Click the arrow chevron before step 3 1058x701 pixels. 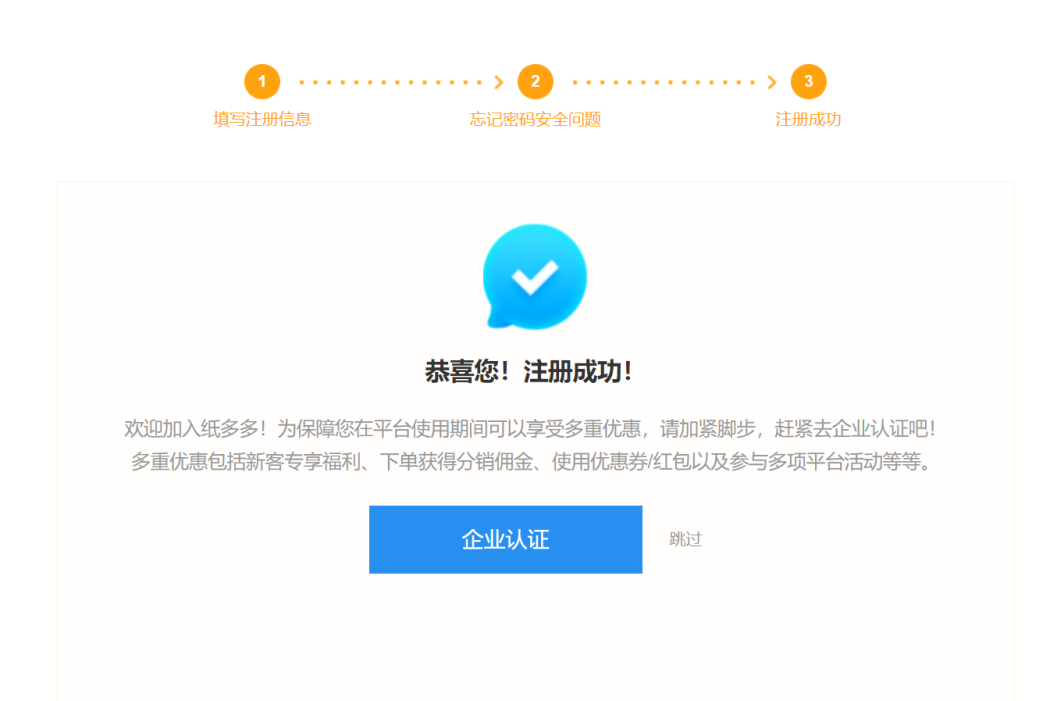coord(772,82)
